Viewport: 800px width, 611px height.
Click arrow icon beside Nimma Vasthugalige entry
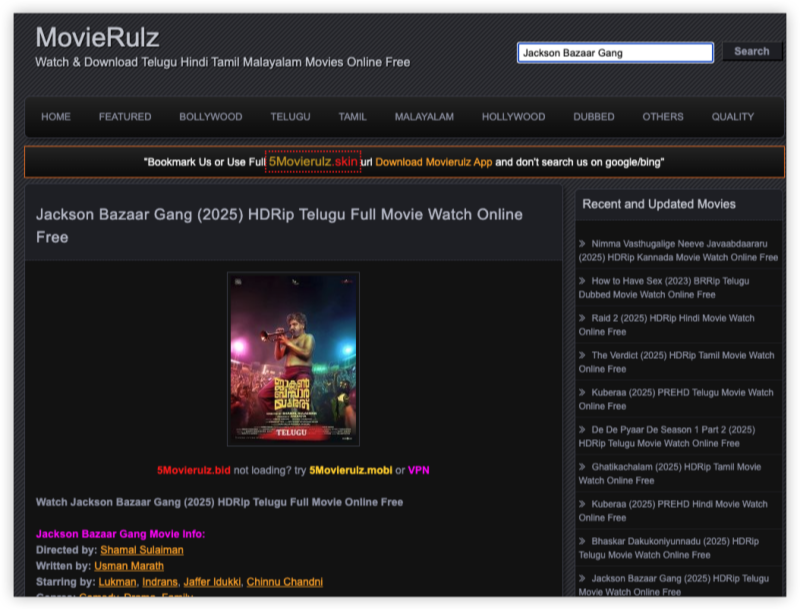[582, 243]
